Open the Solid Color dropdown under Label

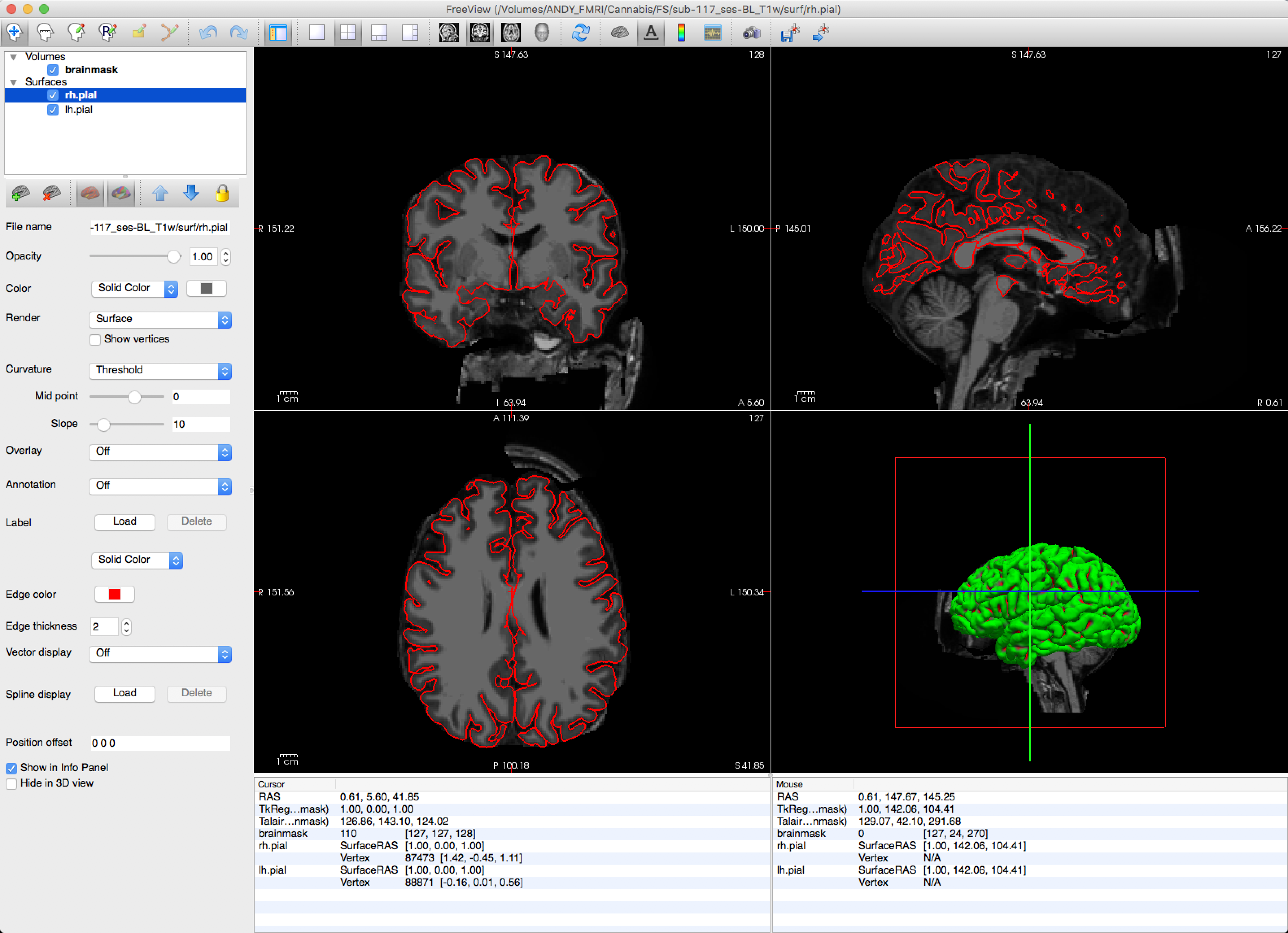137,560
